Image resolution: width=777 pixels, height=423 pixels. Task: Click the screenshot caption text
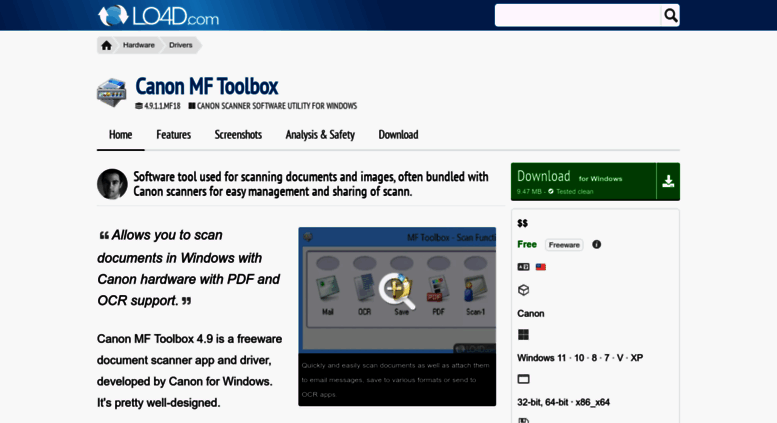(x=395, y=380)
